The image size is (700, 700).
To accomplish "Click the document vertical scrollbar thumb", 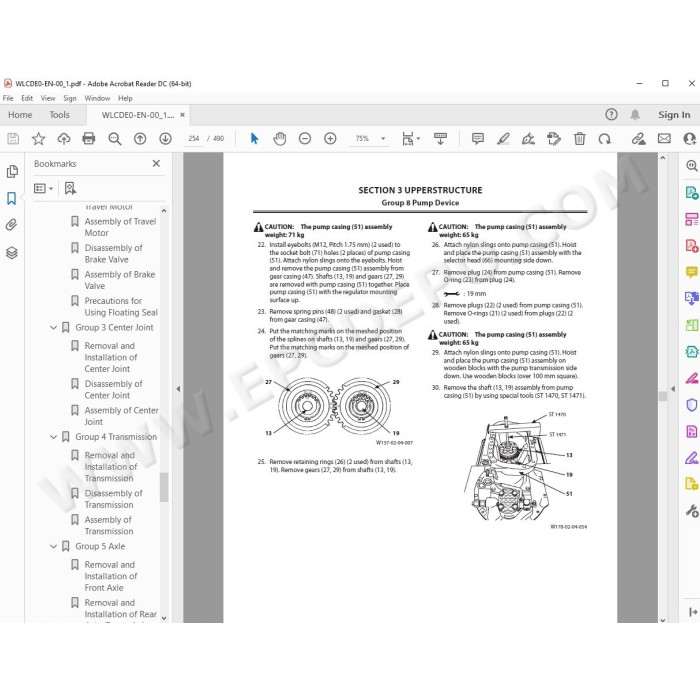I will [x=662, y=396].
